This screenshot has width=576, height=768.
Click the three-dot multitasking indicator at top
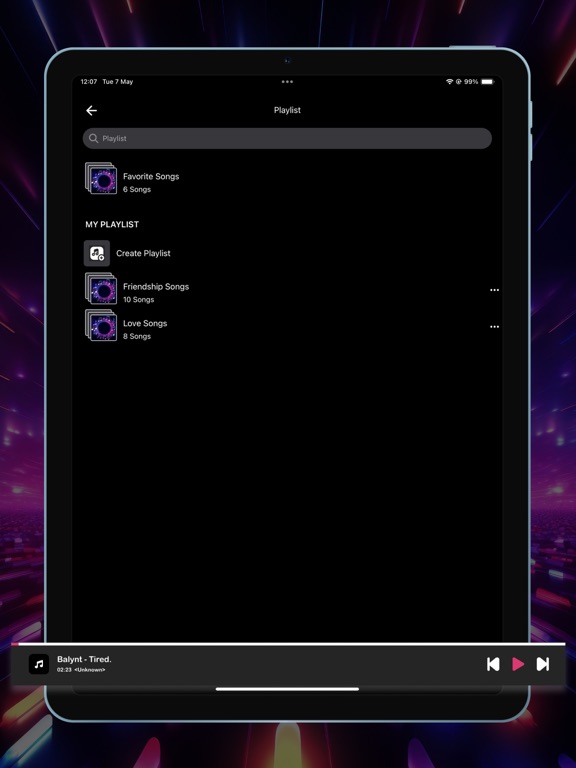288,82
